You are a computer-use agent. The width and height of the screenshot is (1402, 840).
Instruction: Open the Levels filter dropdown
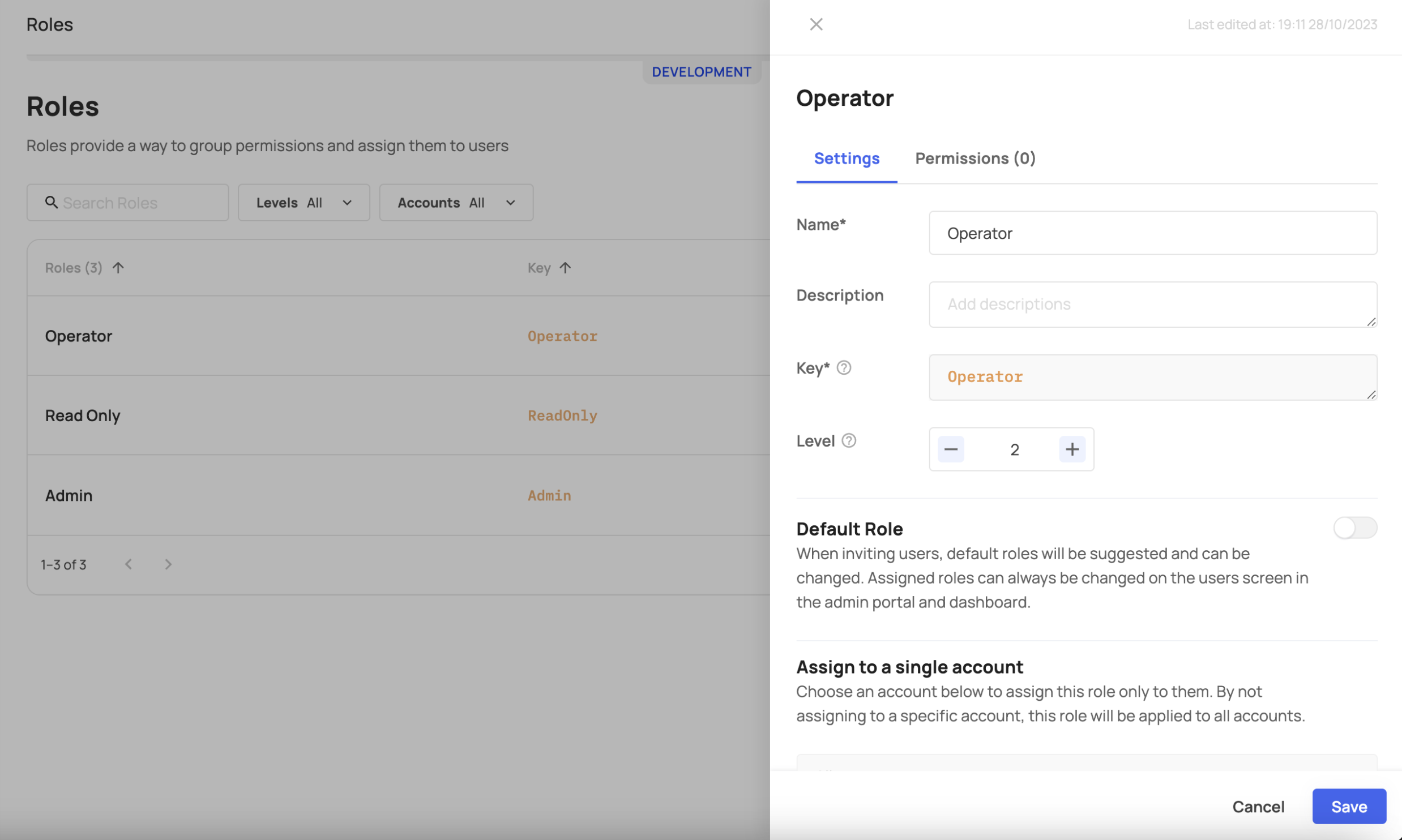[x=304, y=203]
